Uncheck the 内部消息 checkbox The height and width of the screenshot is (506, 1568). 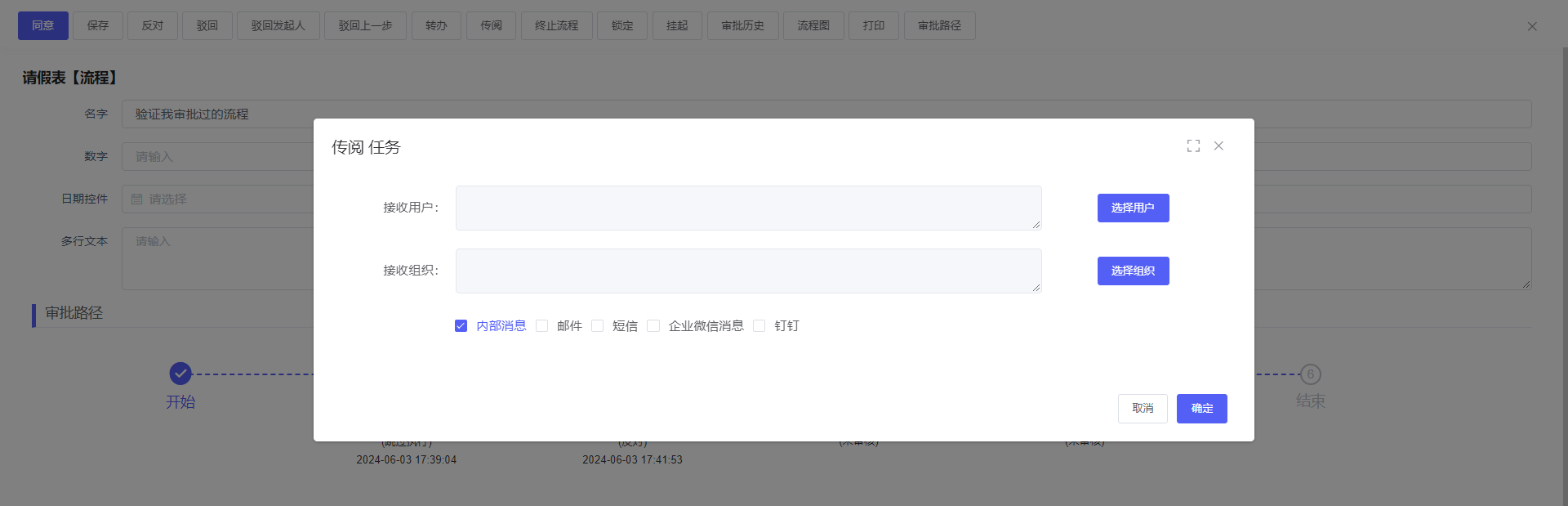click(x=461, y=326)
